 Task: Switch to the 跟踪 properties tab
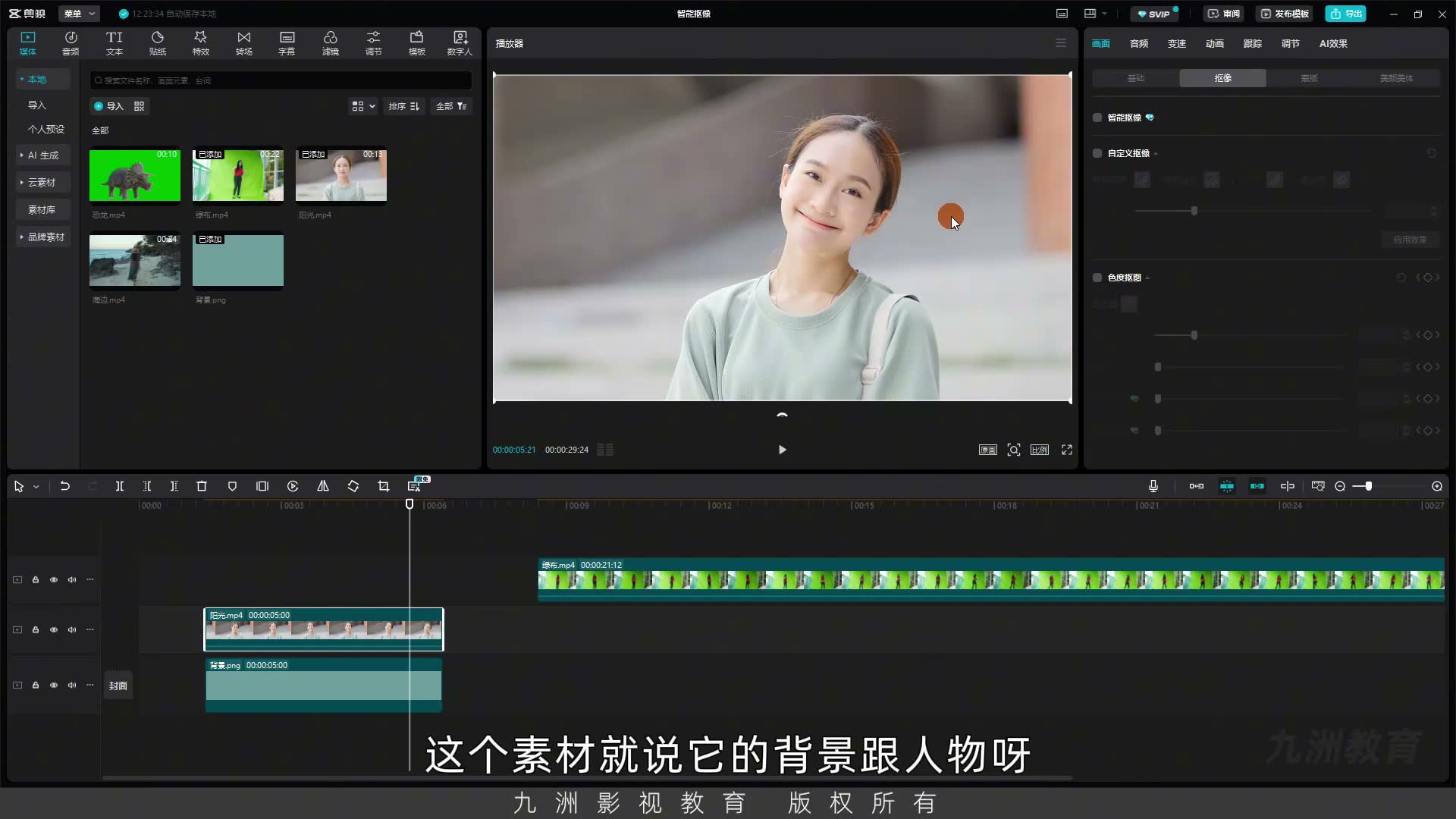pyautogui.click(x=1252, y=44)
